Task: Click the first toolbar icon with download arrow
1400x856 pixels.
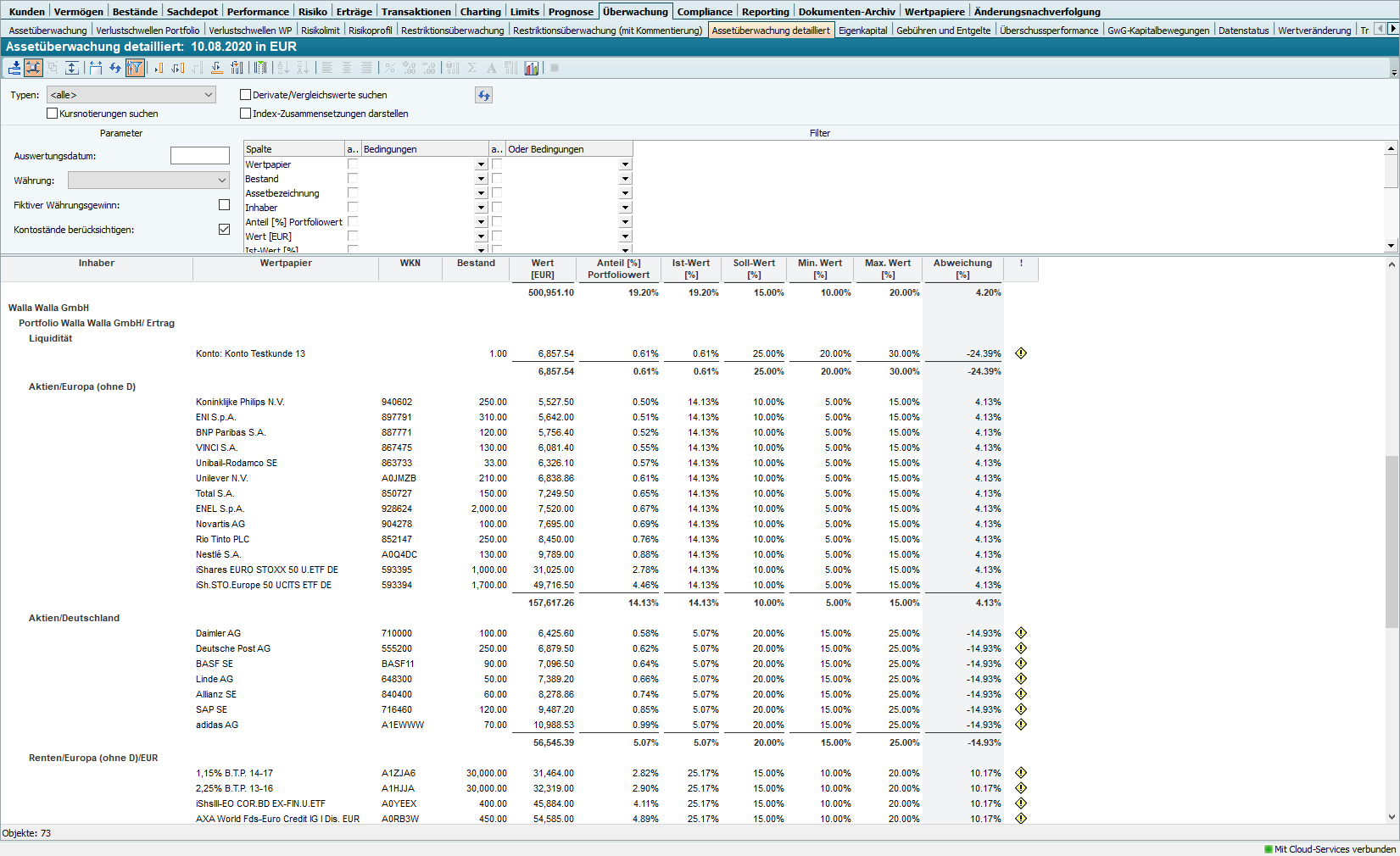Action: click(x=14, y=68)
